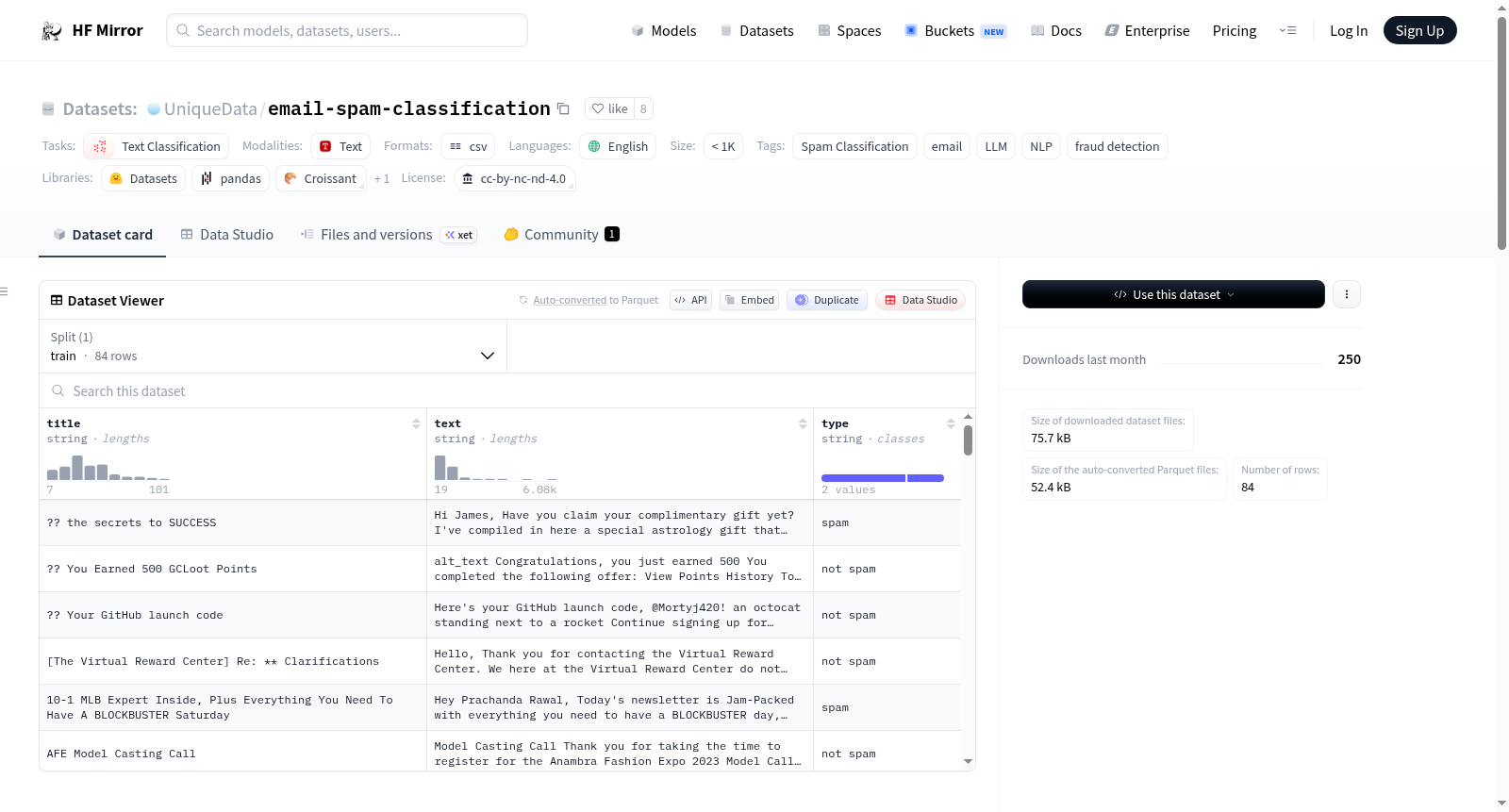The height and width of the screenshot is (812, 1509).
Task: Click the csv format tag
Action: coord(468,146)
